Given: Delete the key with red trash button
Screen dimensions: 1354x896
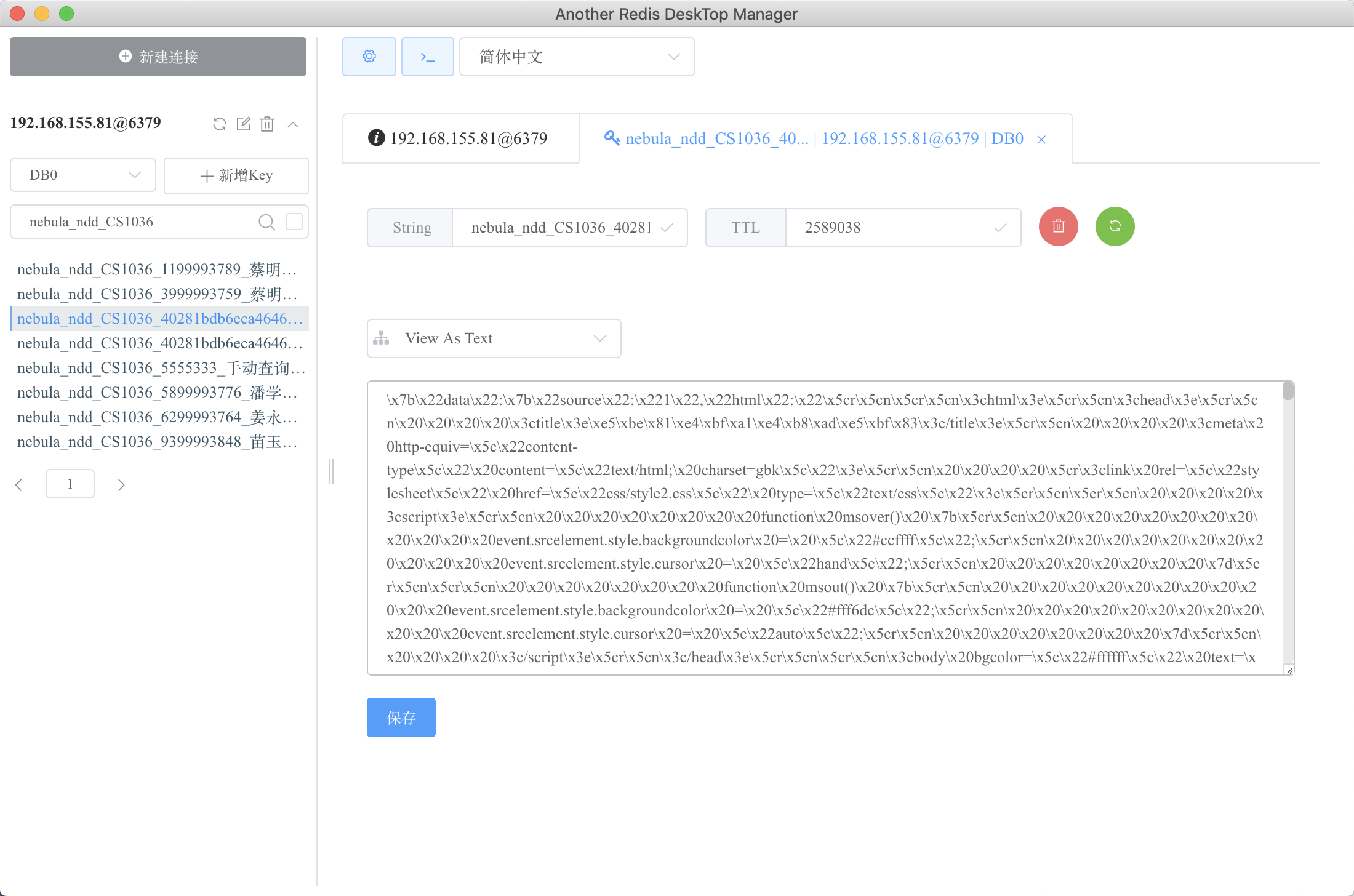Looking at the screenshot, I should 1058,226.
